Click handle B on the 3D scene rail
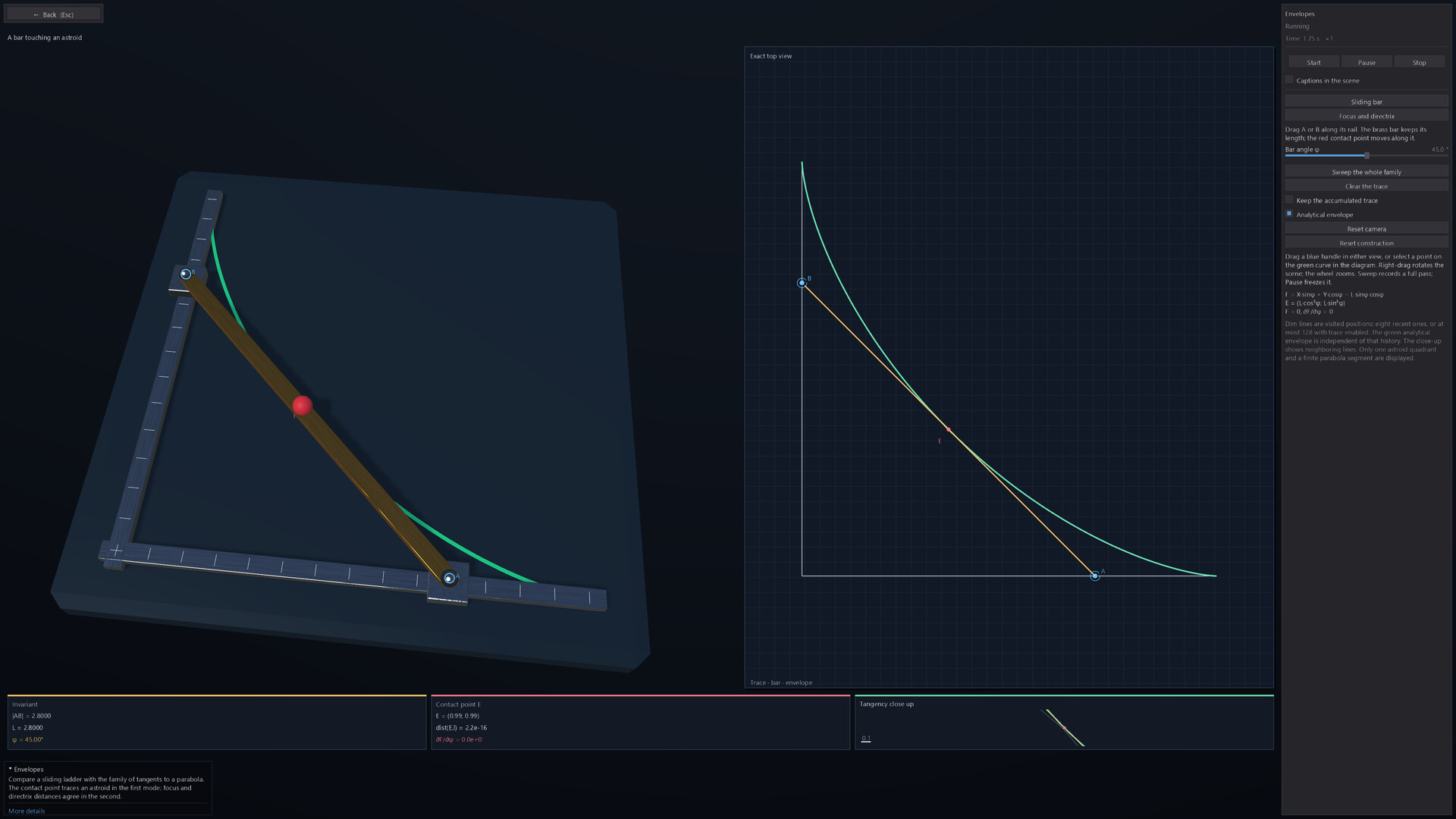The width and height of the screenshot is (1456, 819). coord(186,274)
